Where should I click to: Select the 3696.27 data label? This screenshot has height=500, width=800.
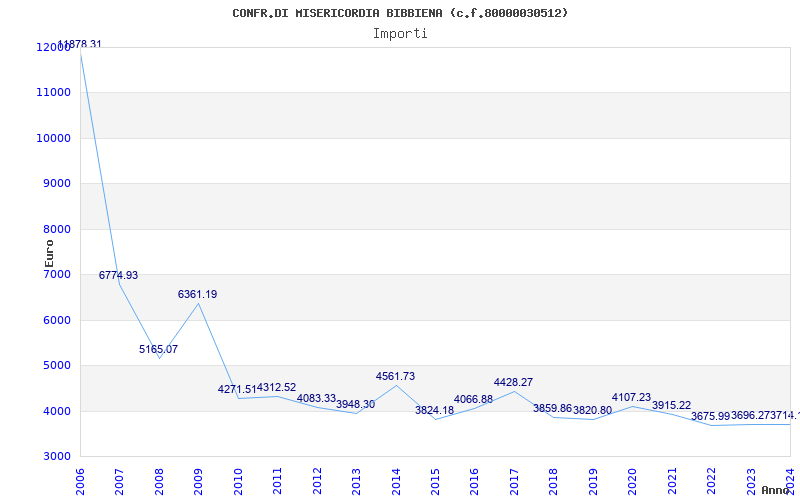tap(751, 416)
